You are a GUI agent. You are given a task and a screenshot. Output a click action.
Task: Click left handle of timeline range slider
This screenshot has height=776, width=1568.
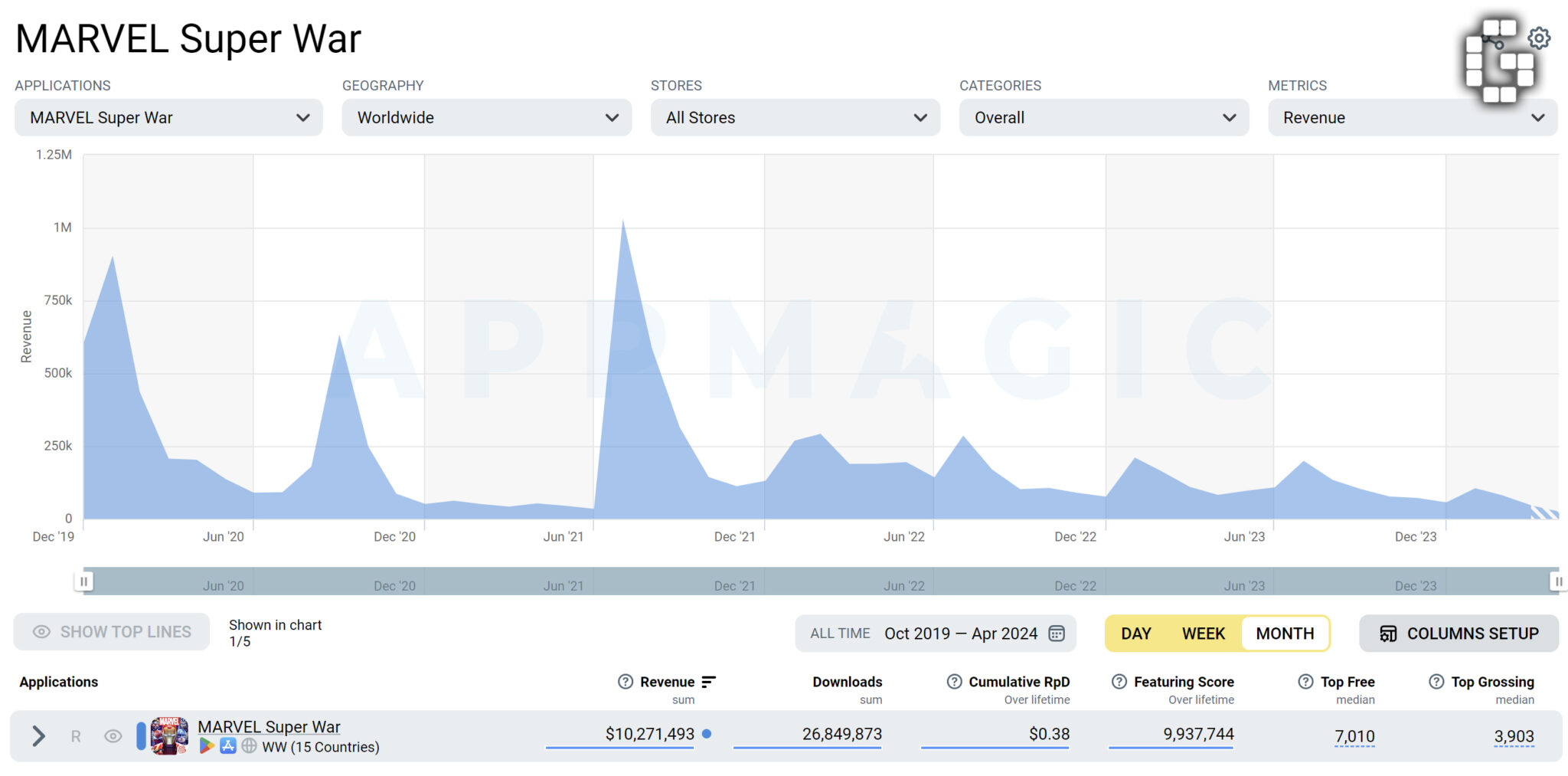[84, 581]
